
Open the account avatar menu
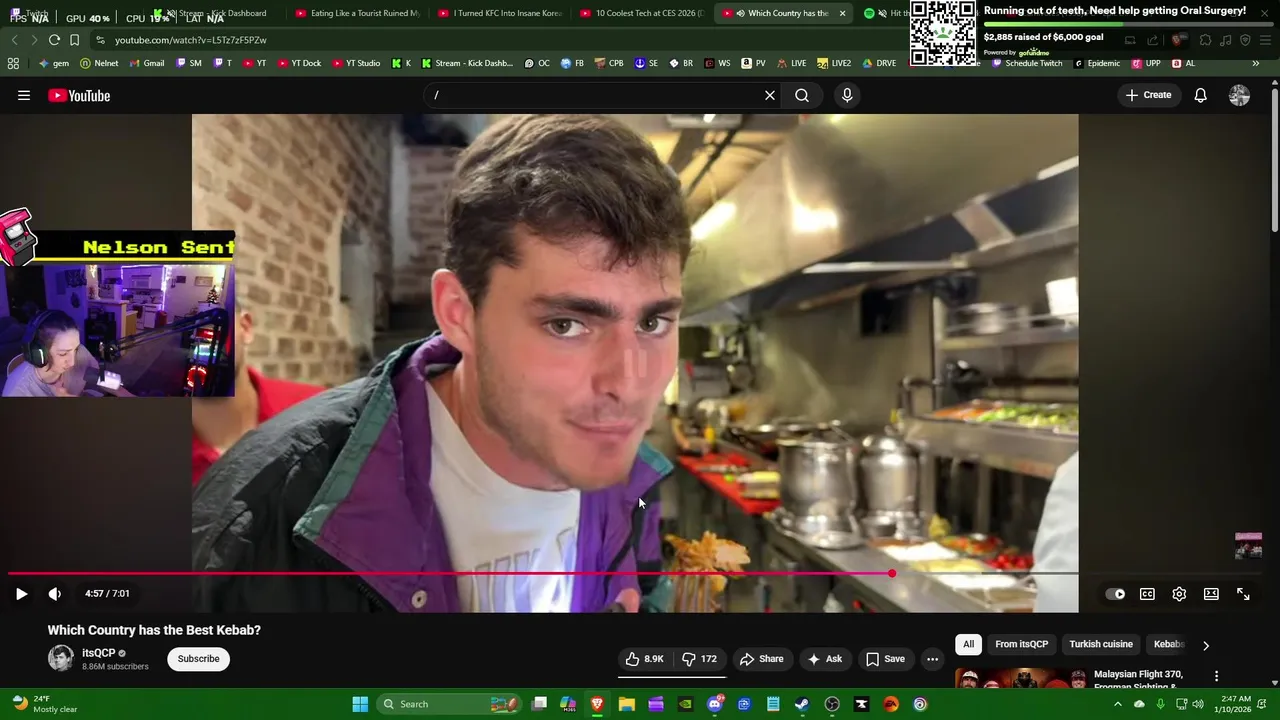pos(1239,95)
